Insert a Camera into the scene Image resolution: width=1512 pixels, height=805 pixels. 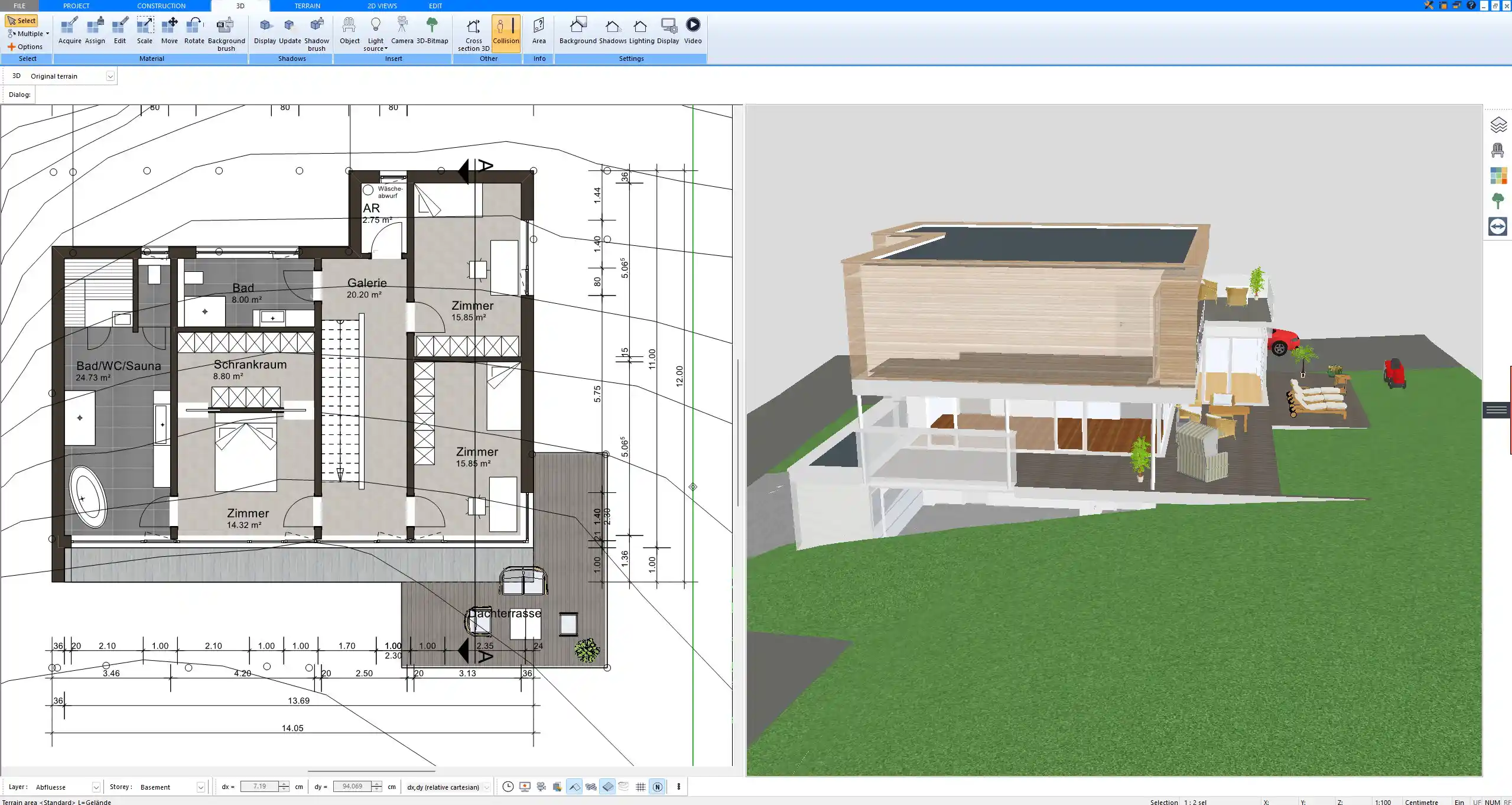point(402,30)
